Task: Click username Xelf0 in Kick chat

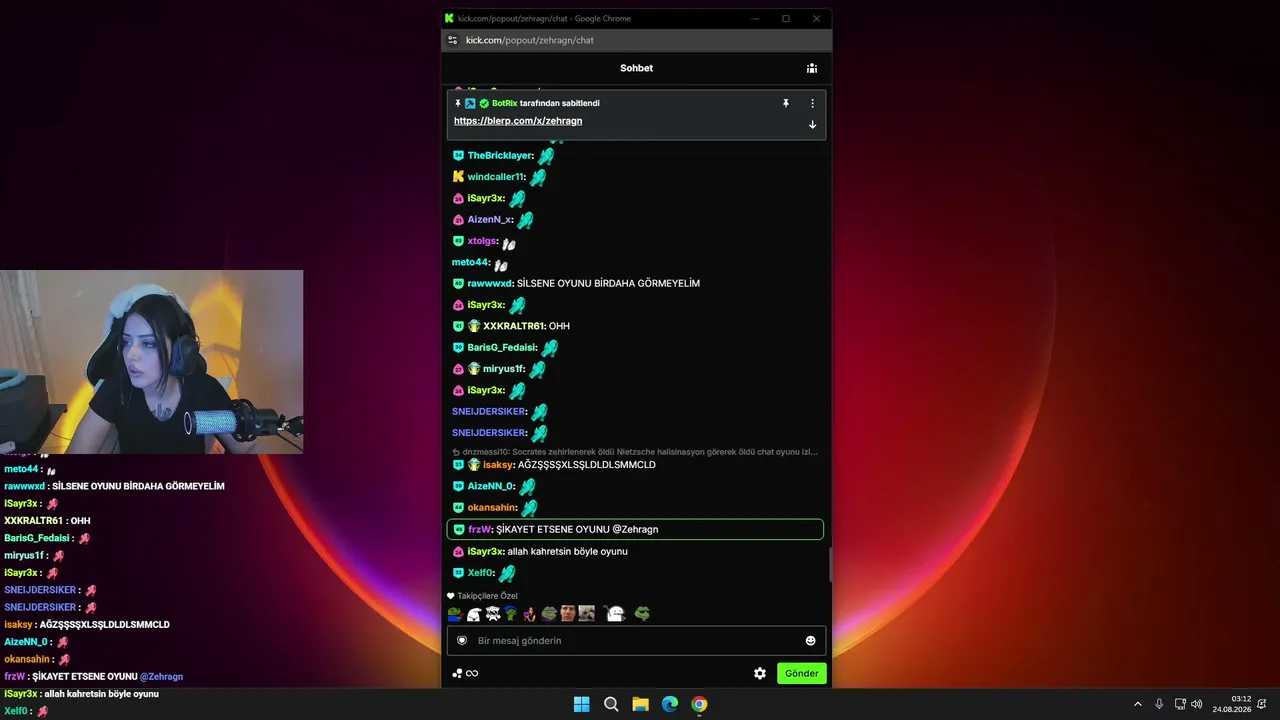Action: [481, 573]
